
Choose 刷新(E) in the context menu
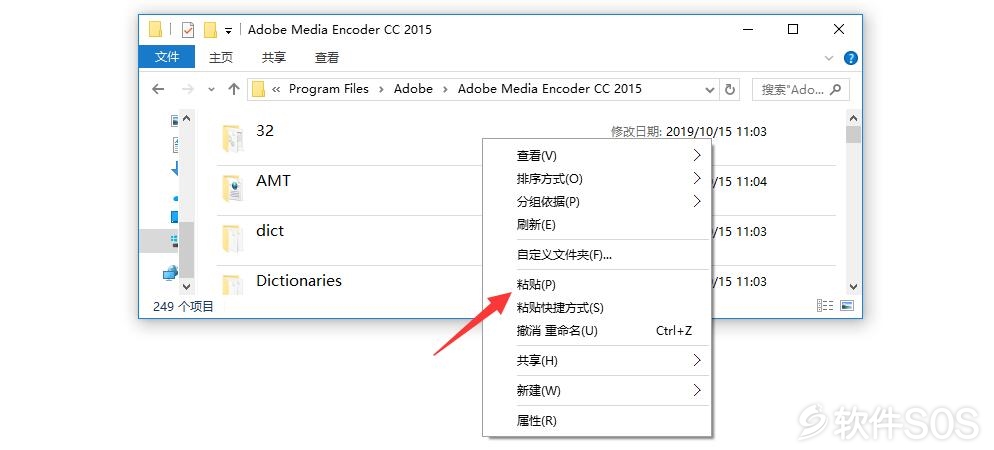(597, 224)
